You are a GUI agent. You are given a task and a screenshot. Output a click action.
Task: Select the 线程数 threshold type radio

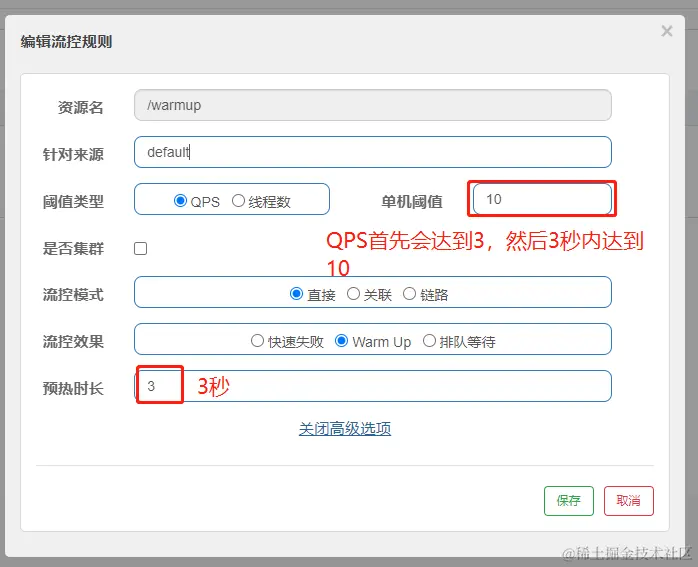[238, 201]
